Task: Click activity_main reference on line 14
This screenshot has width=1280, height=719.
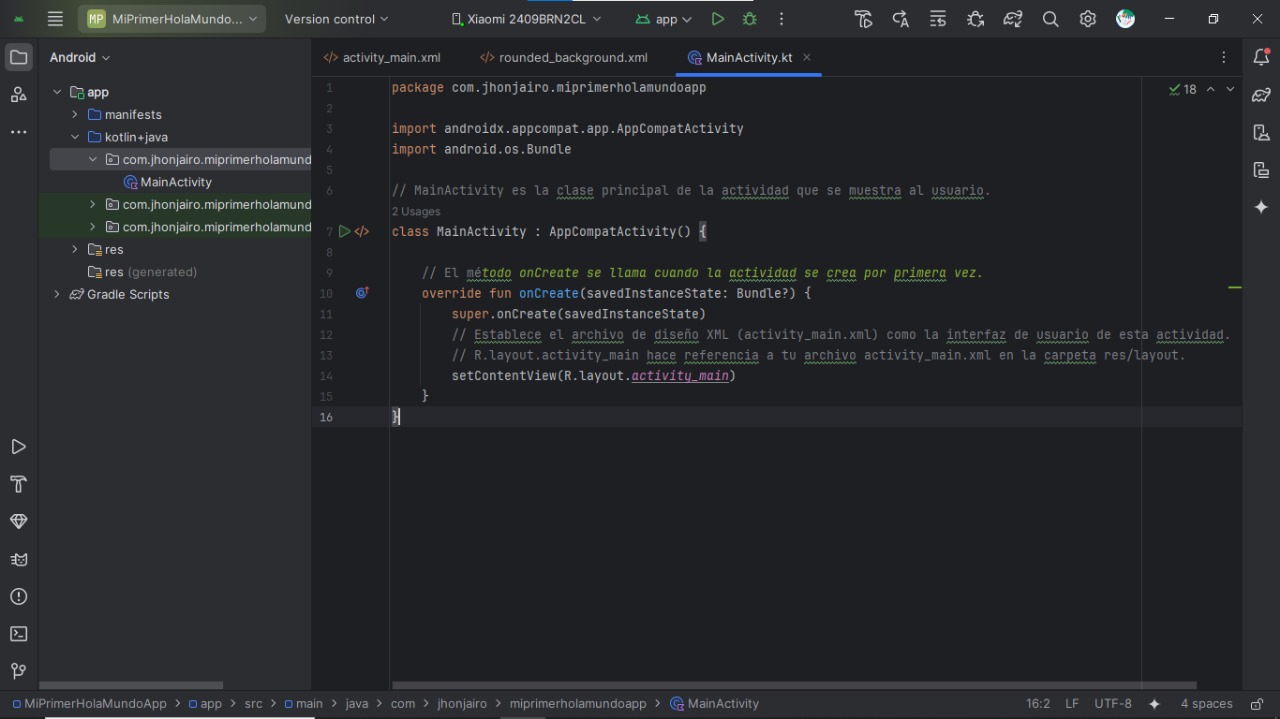Action: click(x=680, y=376)
